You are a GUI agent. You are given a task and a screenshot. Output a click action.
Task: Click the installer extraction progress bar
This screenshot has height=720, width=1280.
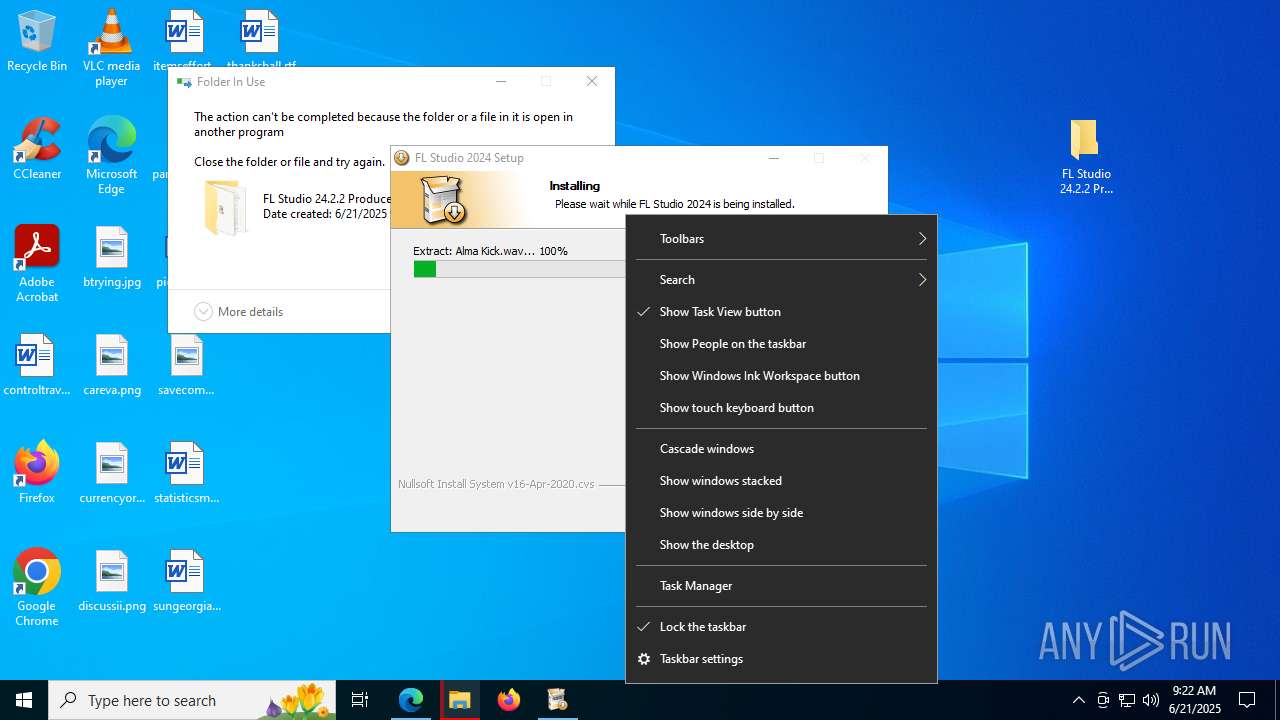click(519, 269)
